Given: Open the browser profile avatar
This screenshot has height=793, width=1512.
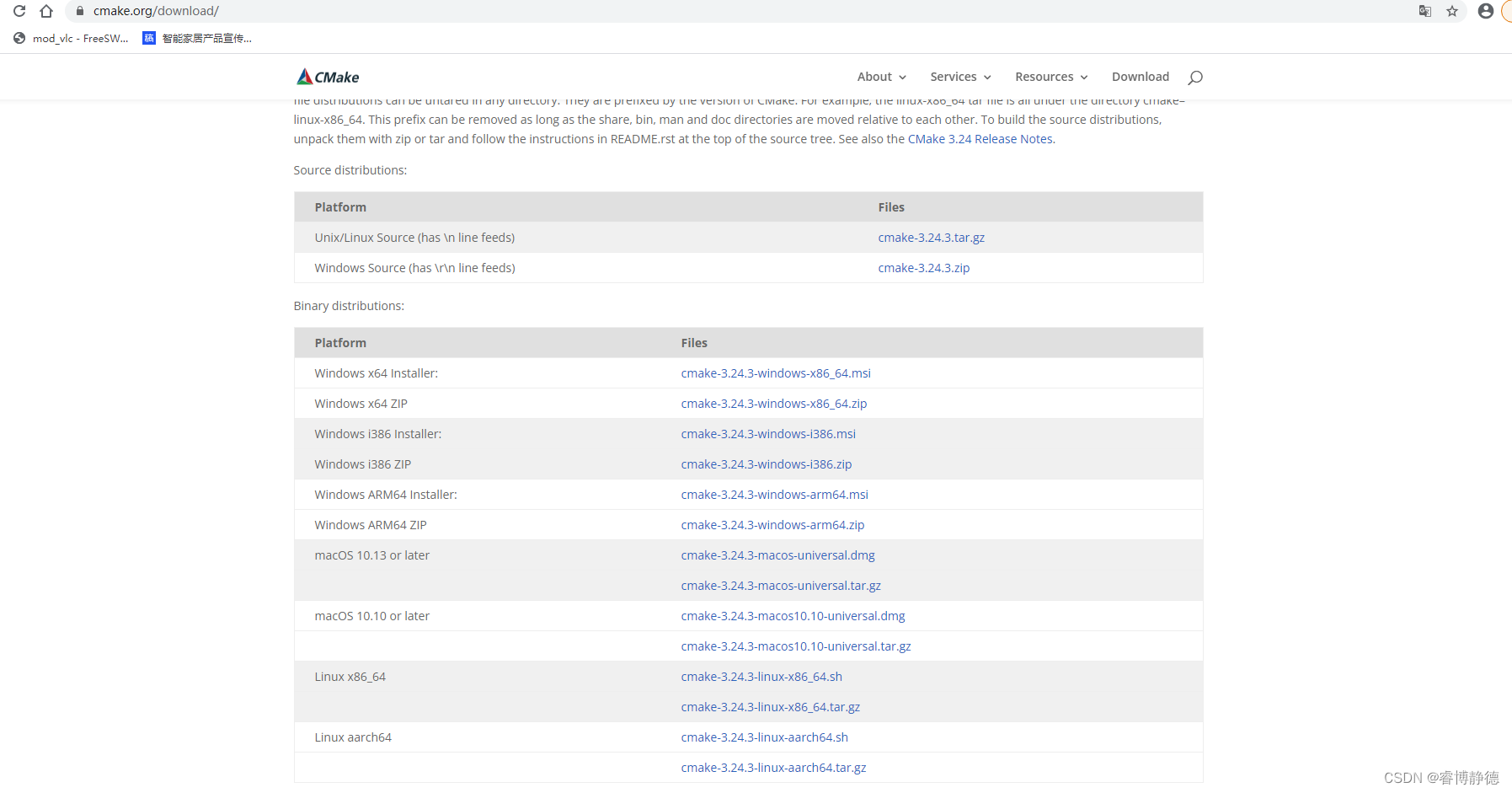Looking at the screenshot, I should [1486, 11].
